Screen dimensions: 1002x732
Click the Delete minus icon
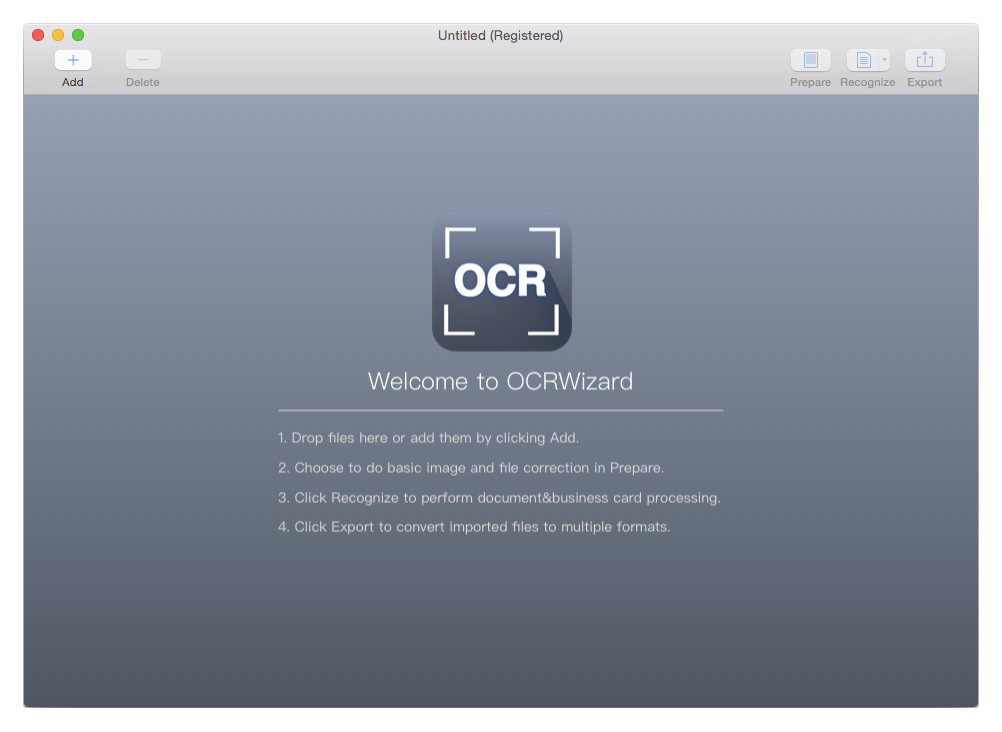143,60
